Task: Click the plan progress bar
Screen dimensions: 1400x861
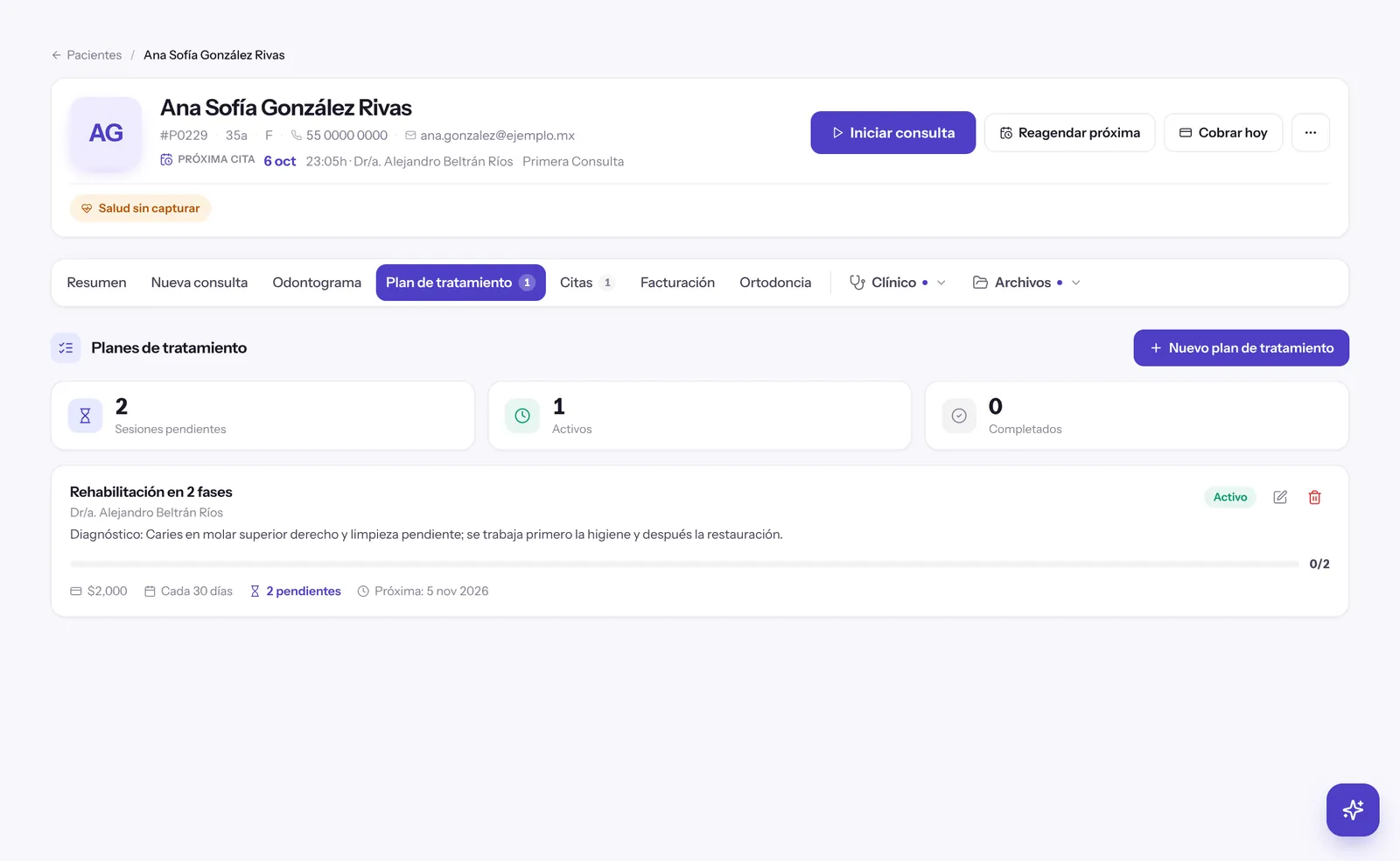Action: [x=684, y=564]
